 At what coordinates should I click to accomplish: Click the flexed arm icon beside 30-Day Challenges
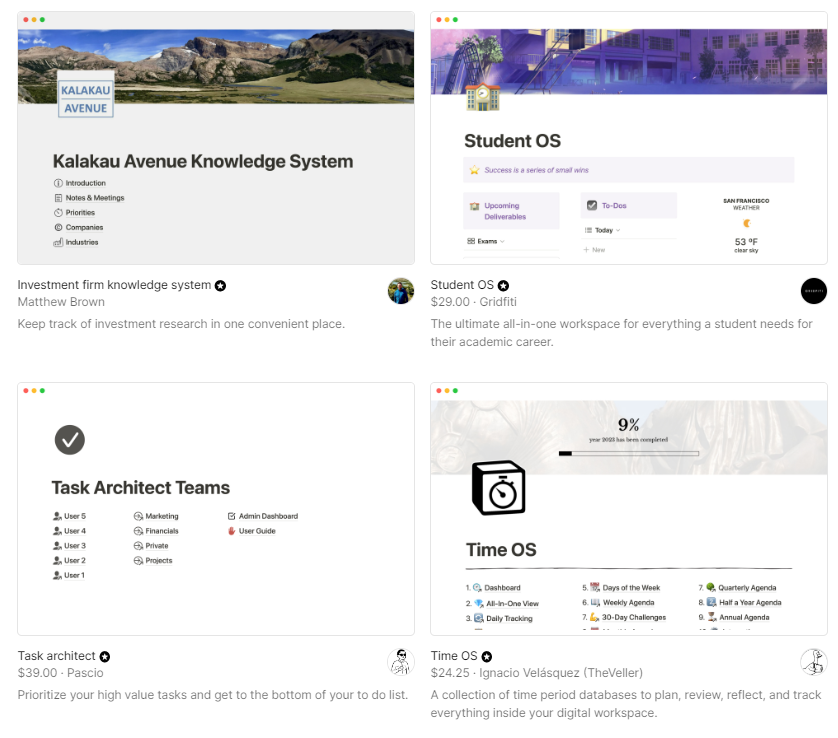594,618
